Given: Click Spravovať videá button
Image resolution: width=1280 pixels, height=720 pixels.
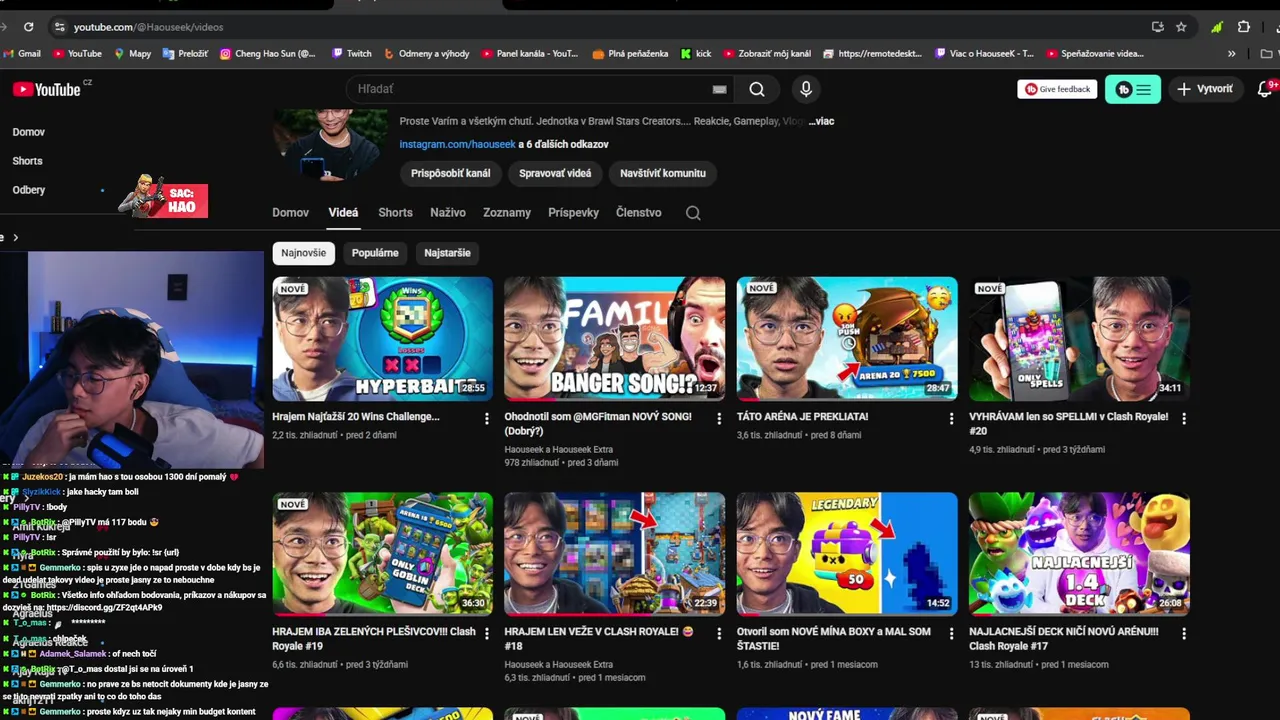Looking at the screenshot, I should click(x=555, y=173).
